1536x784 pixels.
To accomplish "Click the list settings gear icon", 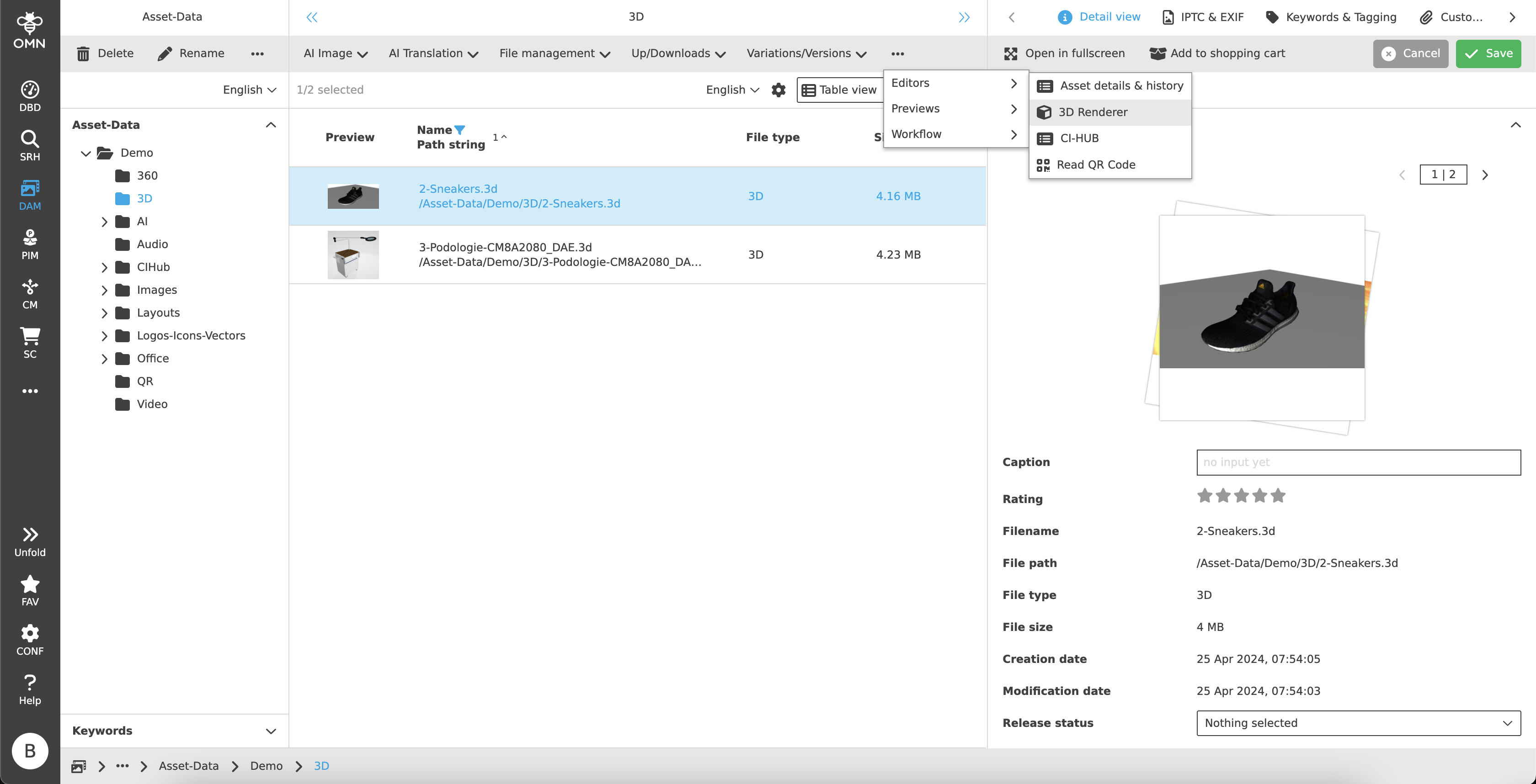I will click(x=778, y=90).
